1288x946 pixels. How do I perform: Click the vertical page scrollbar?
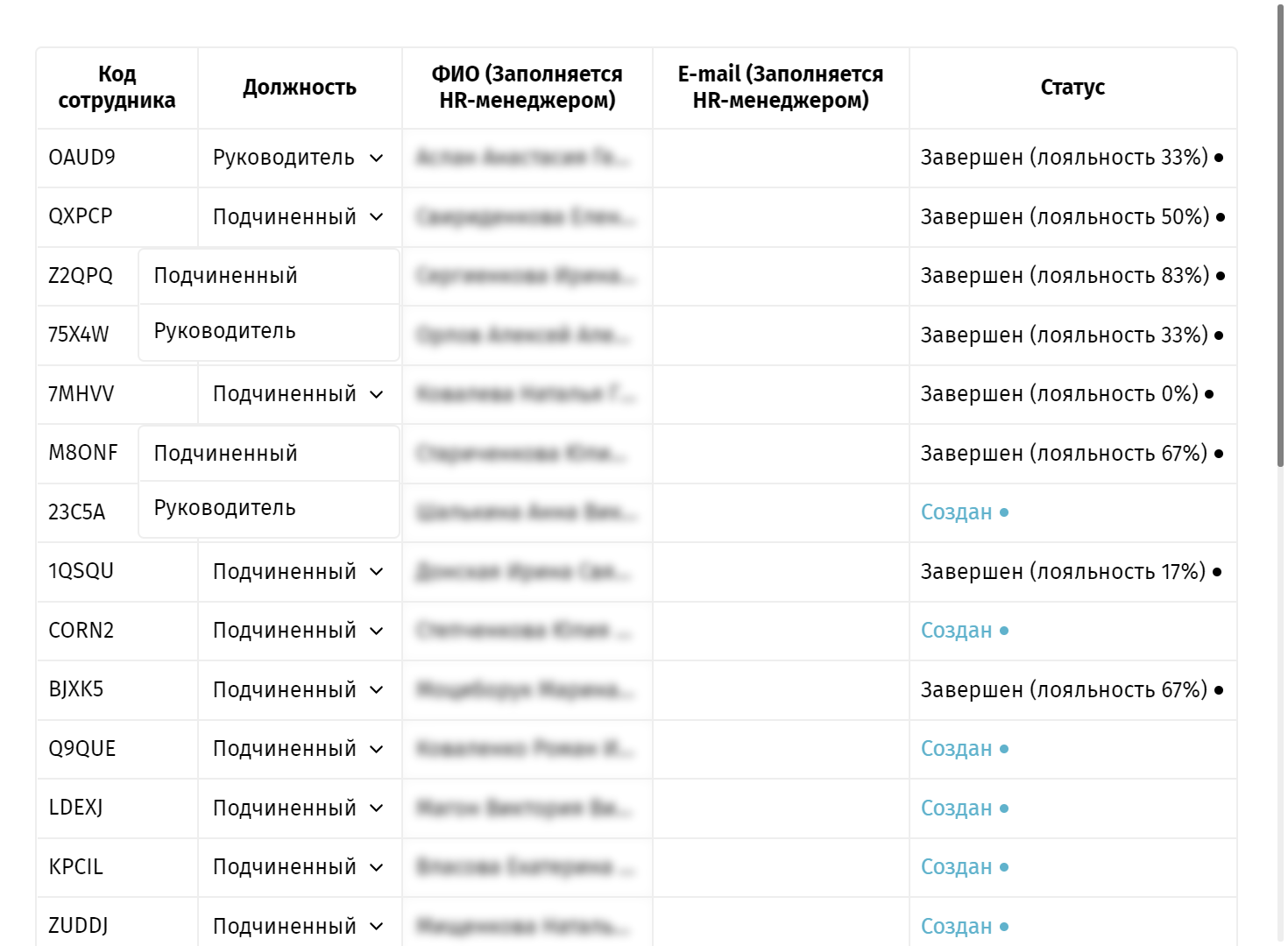coord(1280,236)
